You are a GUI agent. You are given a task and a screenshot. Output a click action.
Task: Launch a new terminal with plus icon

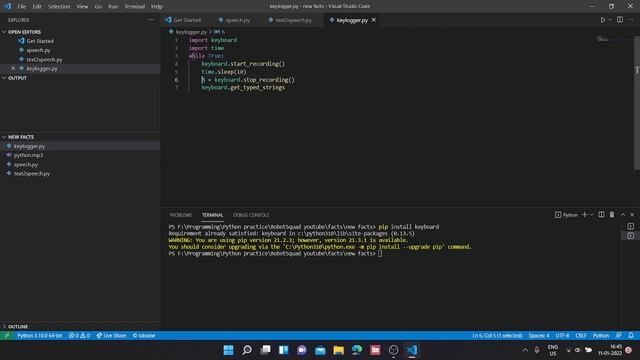584,215
